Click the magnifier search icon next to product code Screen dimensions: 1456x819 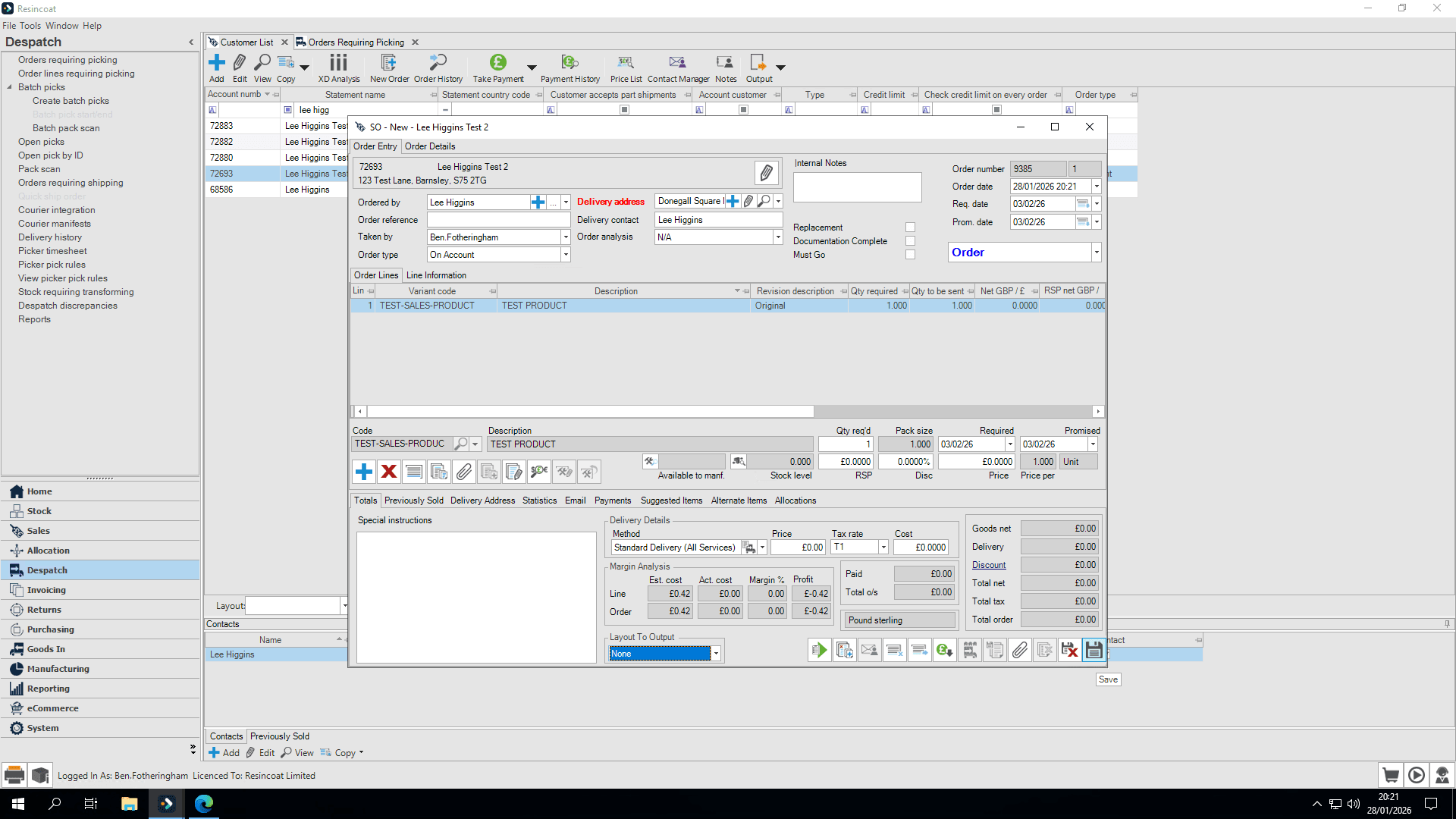[x=460, y=444]
